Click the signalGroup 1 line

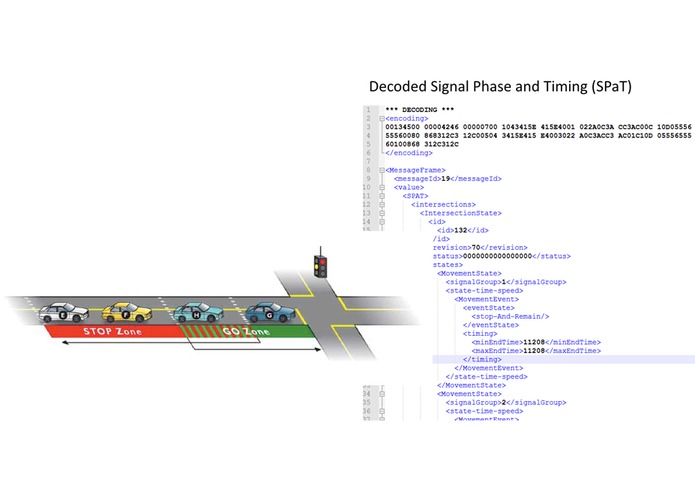point(506,282)
